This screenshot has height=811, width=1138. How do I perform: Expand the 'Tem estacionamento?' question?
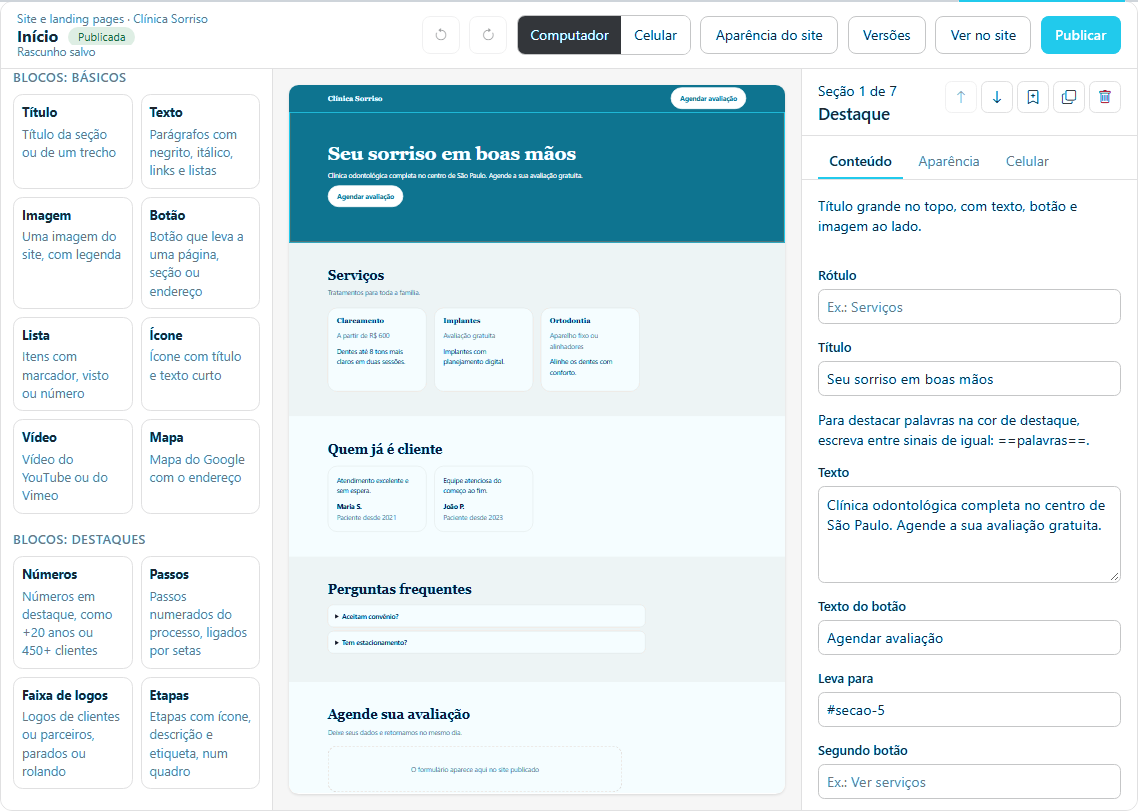pos(486,643)
